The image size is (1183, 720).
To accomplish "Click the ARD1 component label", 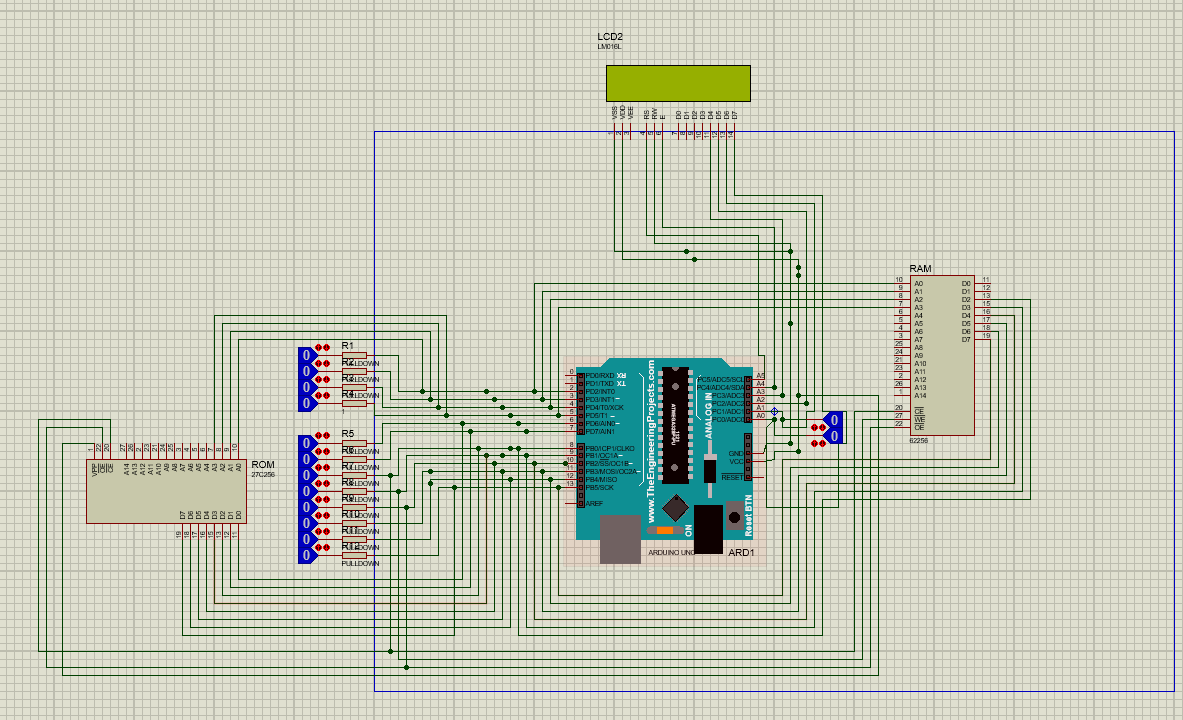I will click(x=741, y=553).
